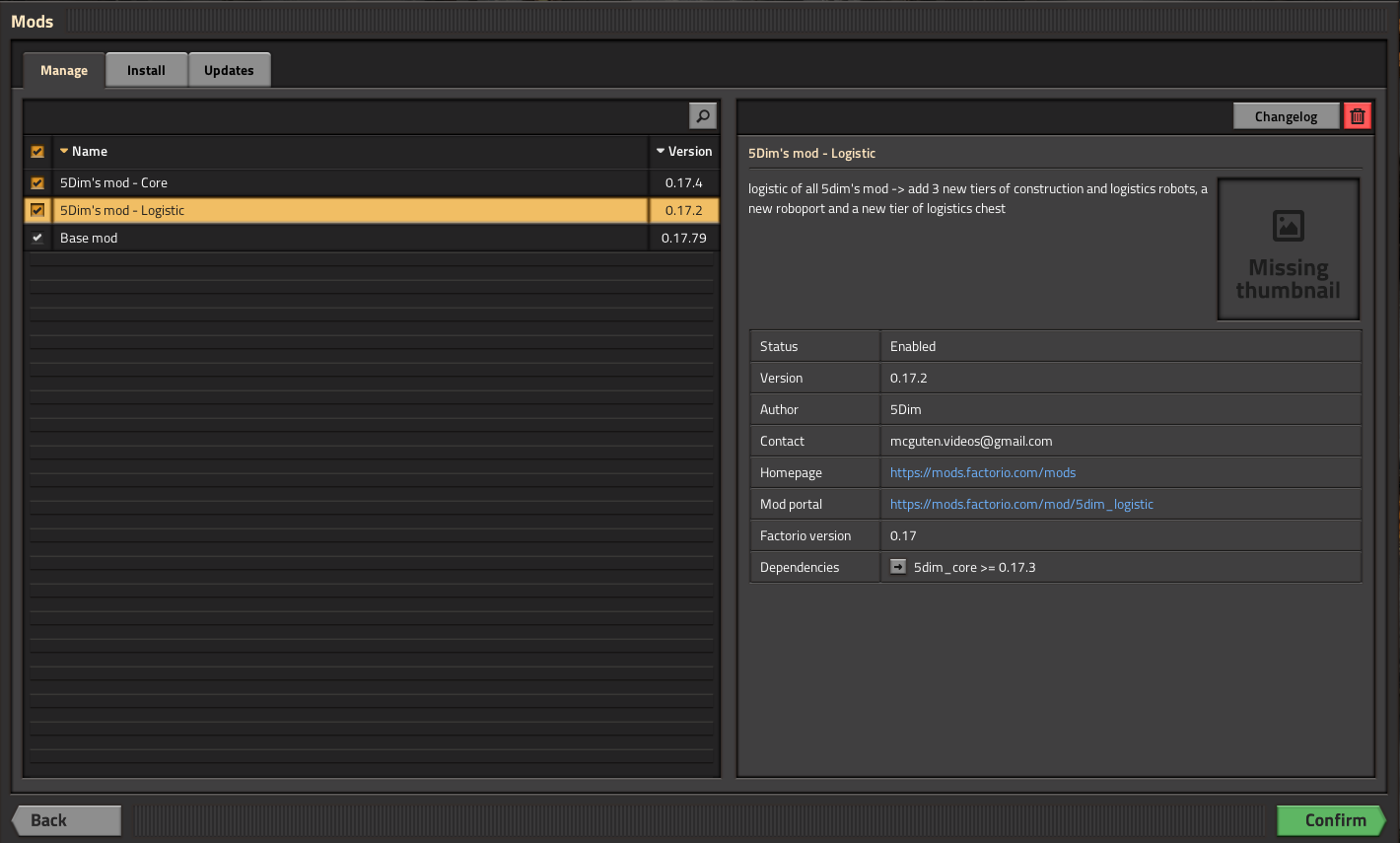The width and height of the screenshot is (1400, 843).
Task: Open the Changelog for this mod
Action: [x=1286, y=116]
